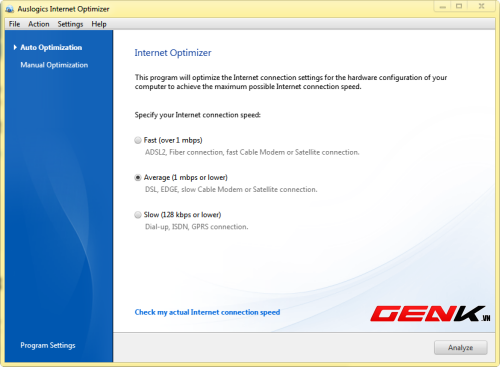The width and height of the screenshot is (500, 367).
Task: Select the Fast (over 1 mbps) option
Action: [138, 140]
